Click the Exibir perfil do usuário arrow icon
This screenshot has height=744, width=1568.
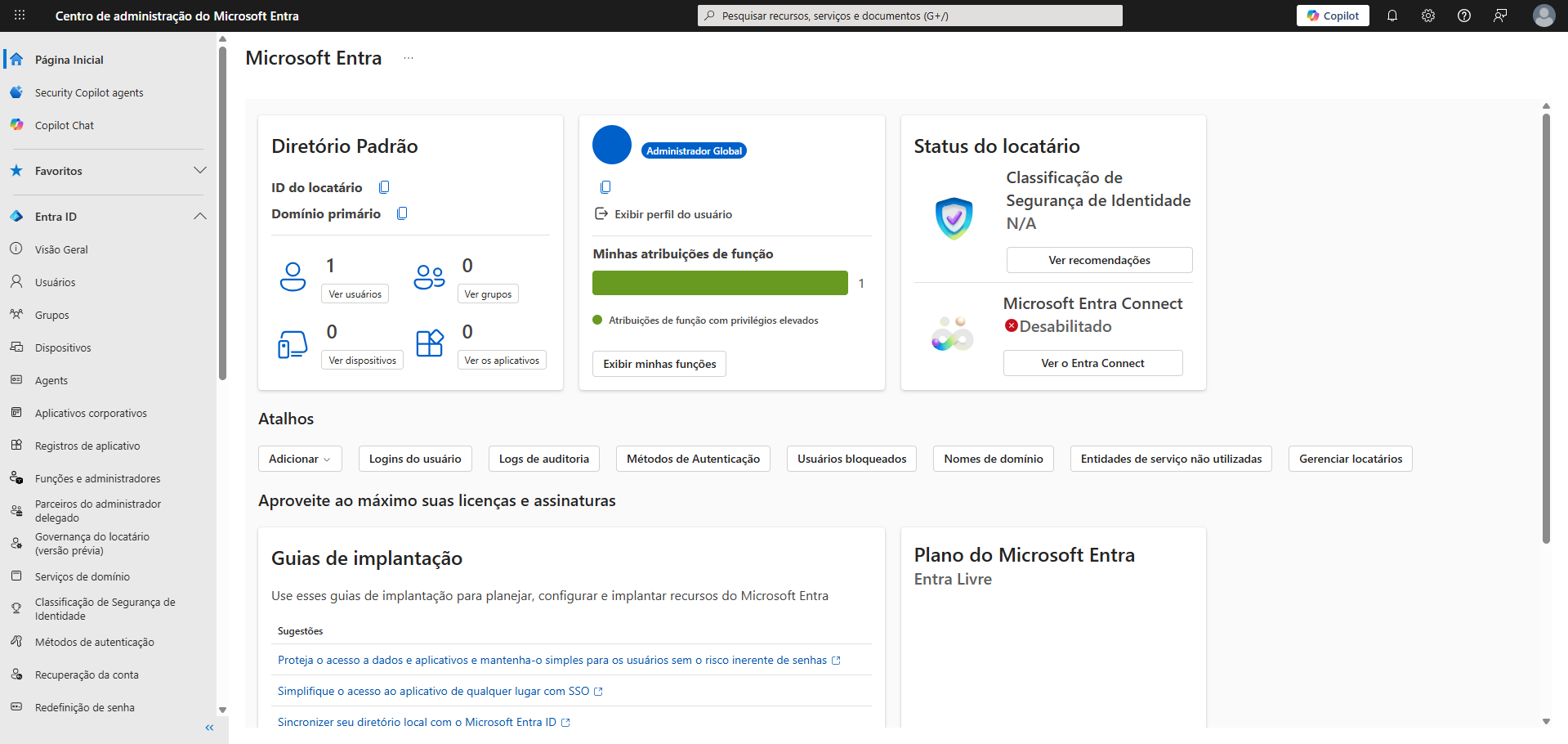pyautogui.click(x=601, y=213)
